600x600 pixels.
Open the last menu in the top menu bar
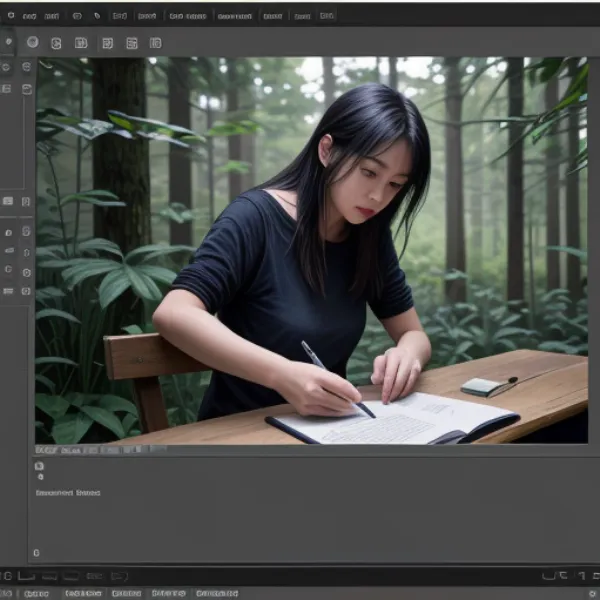coord(326,16)
